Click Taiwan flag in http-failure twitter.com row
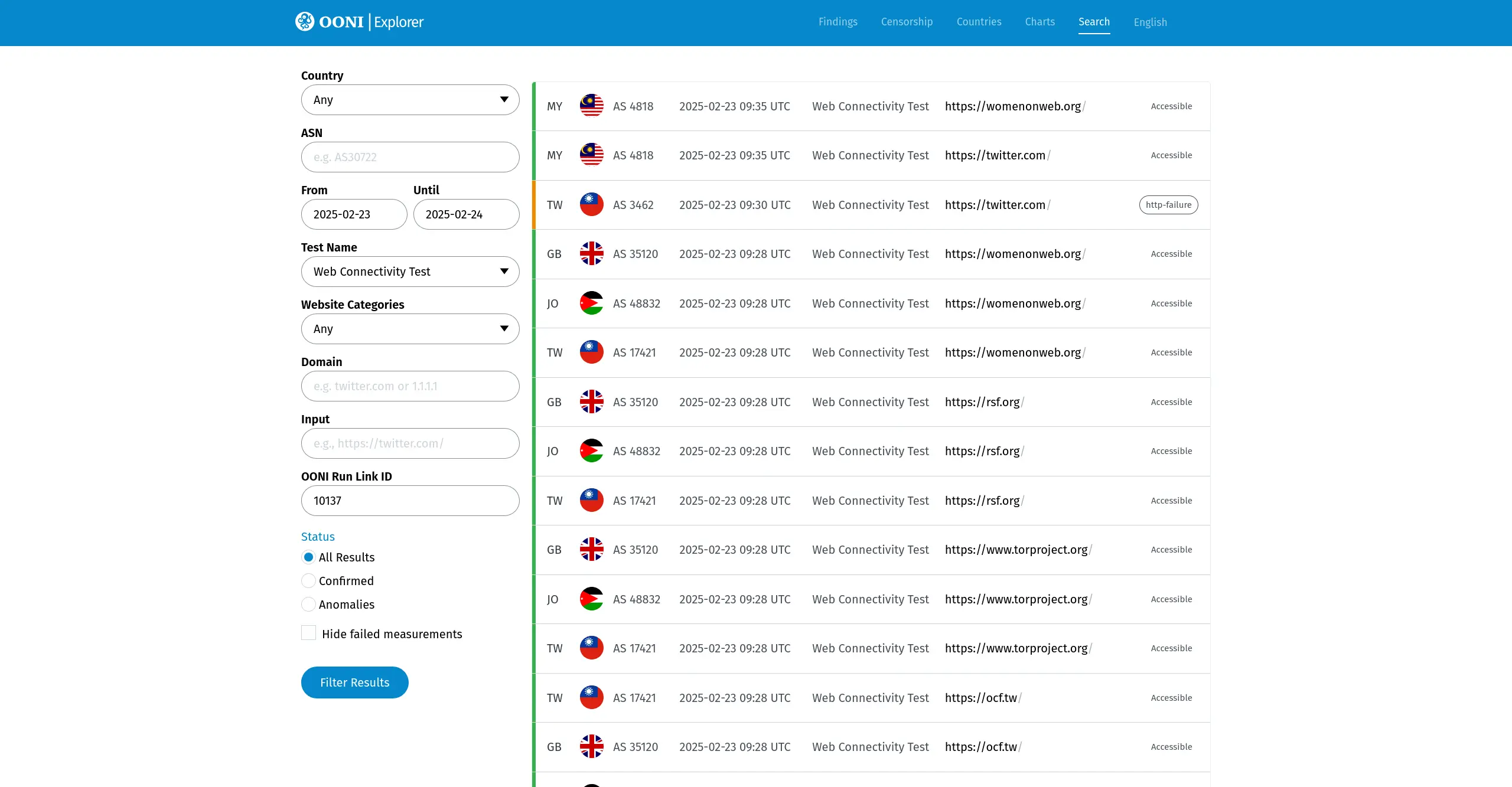 [x=591, y=205]
